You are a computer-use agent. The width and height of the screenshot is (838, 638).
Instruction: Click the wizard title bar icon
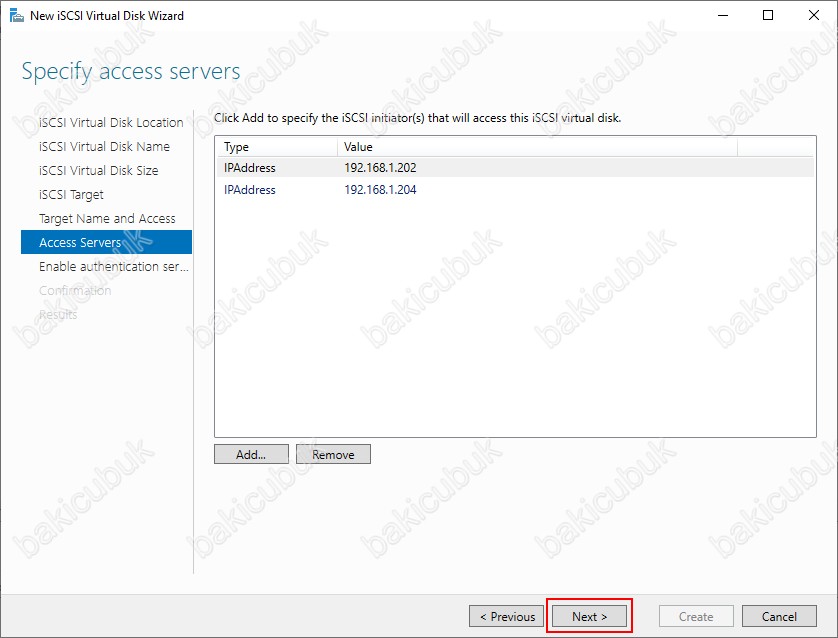[17, 15]
